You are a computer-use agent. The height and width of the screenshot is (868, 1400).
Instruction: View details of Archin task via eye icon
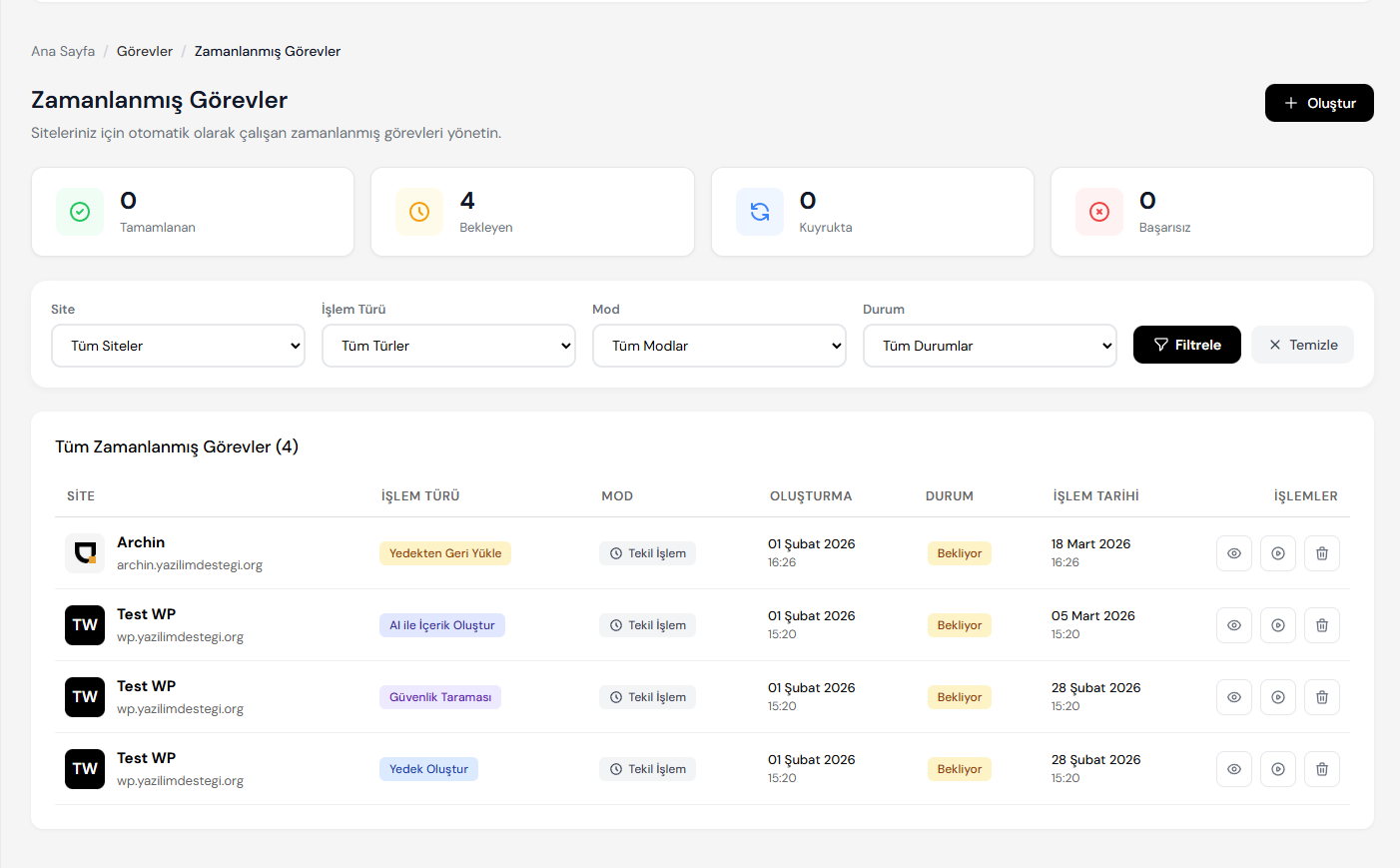1233,553
